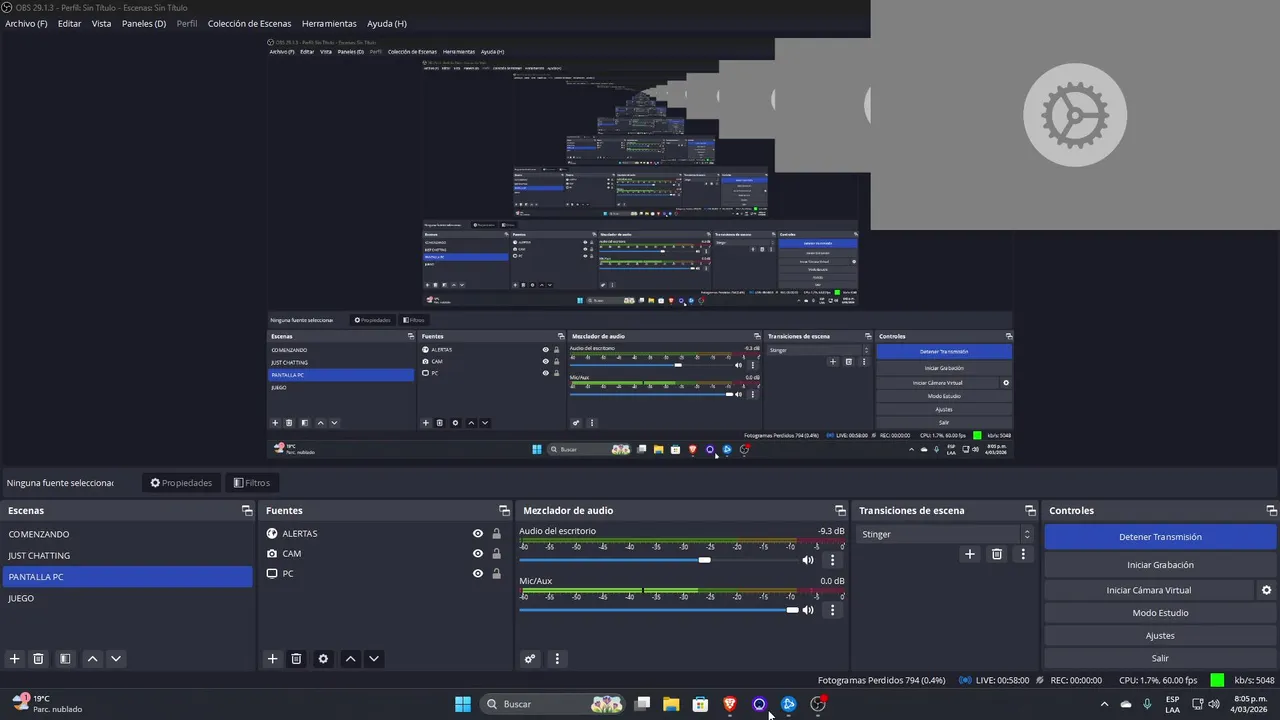Add a scene transition with plus
1280x720 pixels.
pyautogui.click(x=969, y=554)
